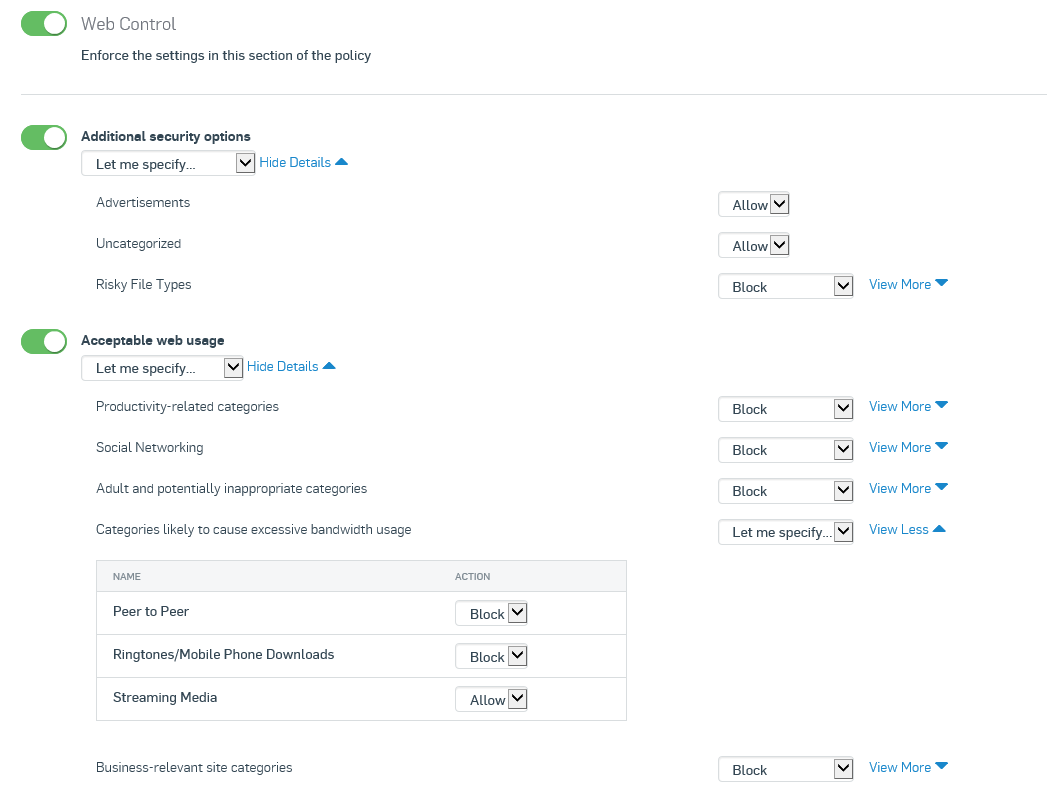
Task: Change the Uncategorized action dropdown
Action: pos(754,246)
